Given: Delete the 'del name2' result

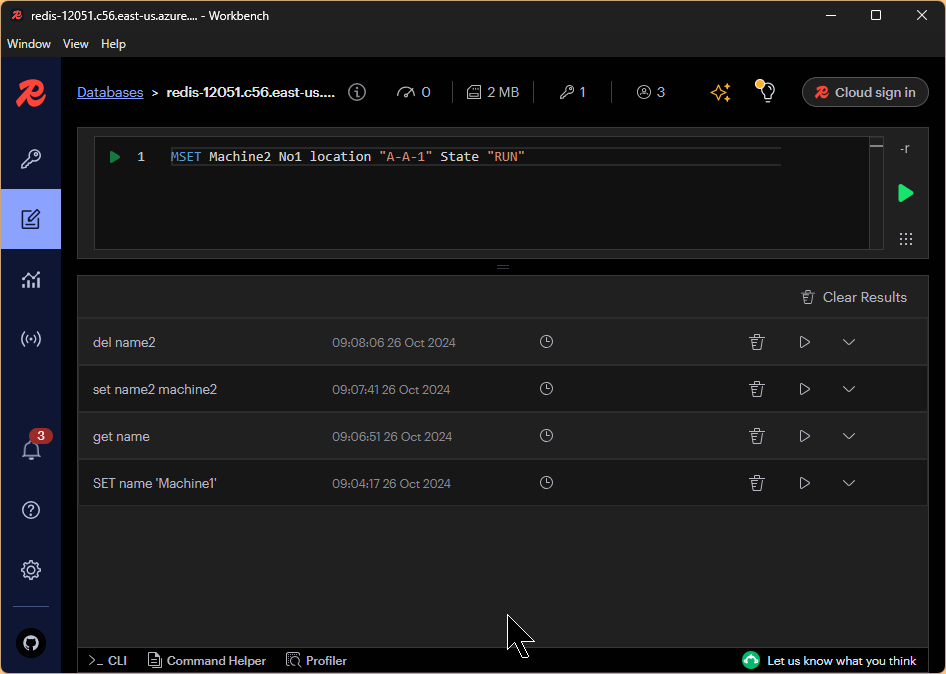Looking at the screenshot, I should pyautogui.click(x=757, y=342).
